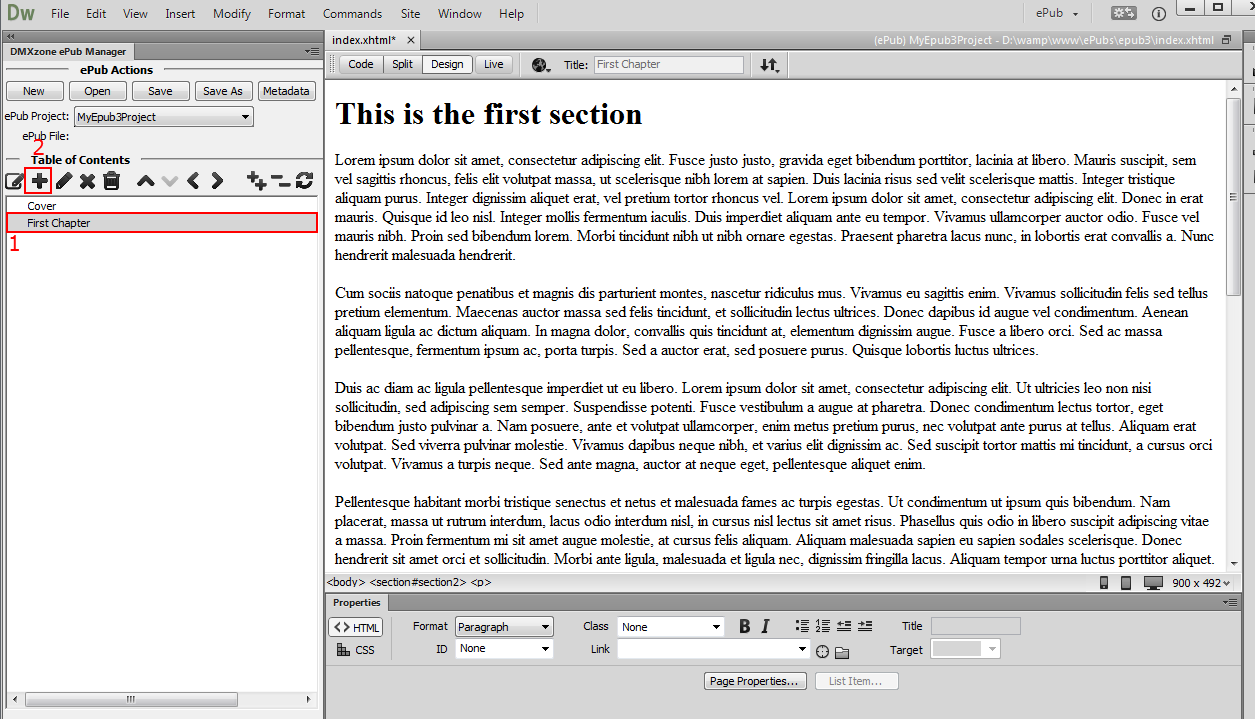The image size is (1255, 719).
Task: Apply text outdent in Properties
Action: (x=844, y=626)
